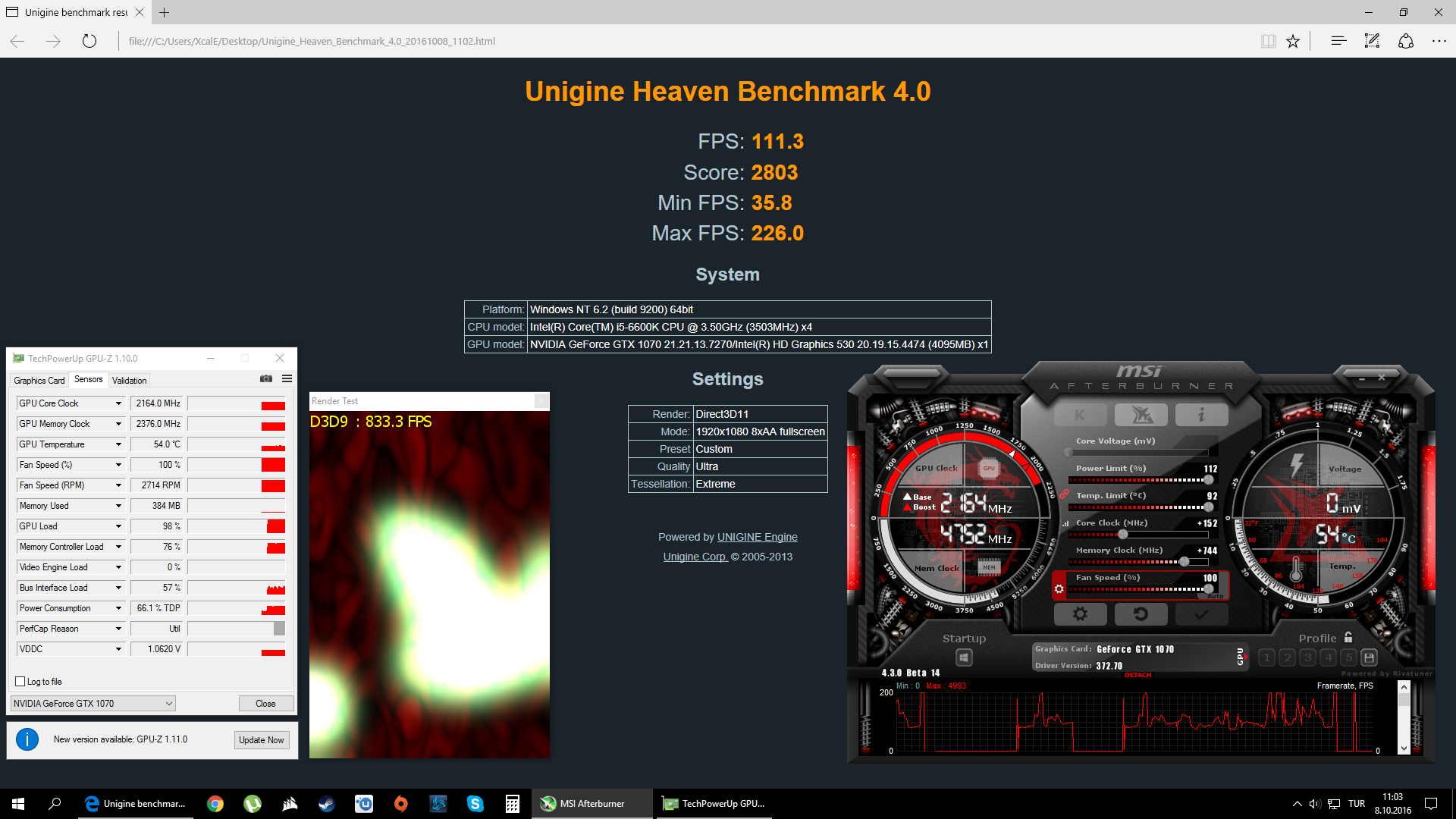Switch to Validation tab in GPU-Z

point(130,381)
